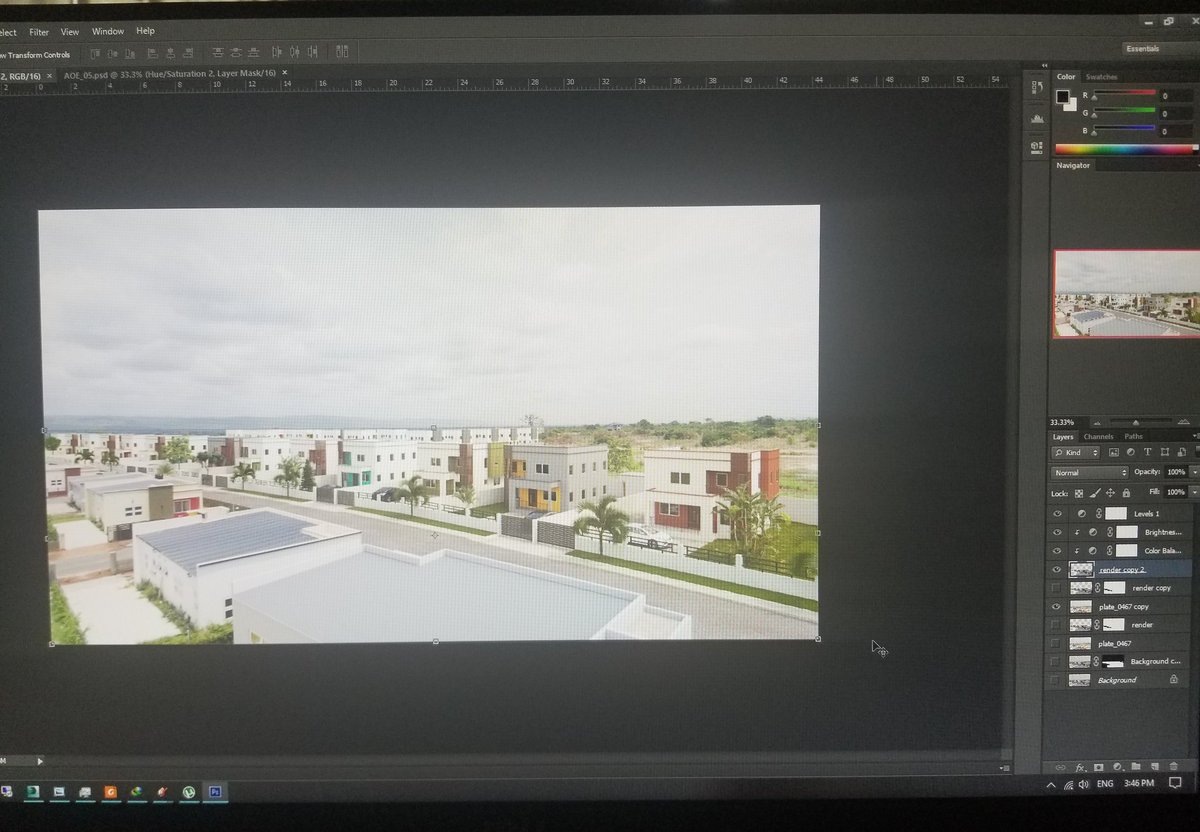
Task: Hide the Levels 1 layer
Action: [x=1057, y=513]
